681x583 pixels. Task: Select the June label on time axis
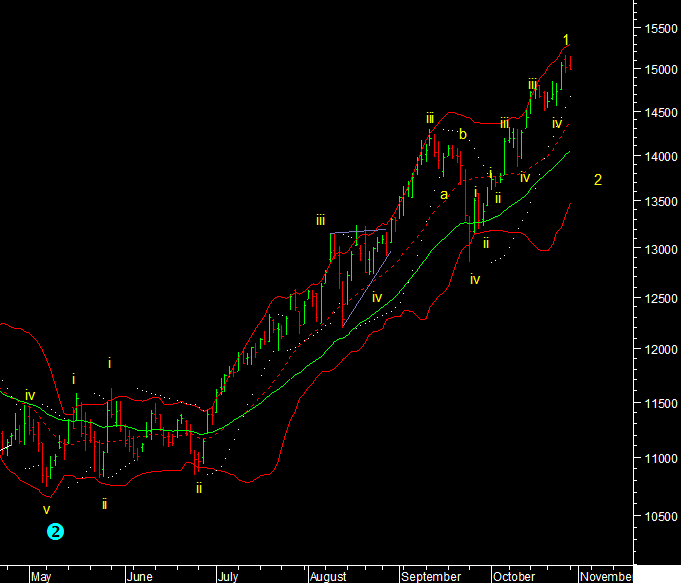(x=139, y=577)
